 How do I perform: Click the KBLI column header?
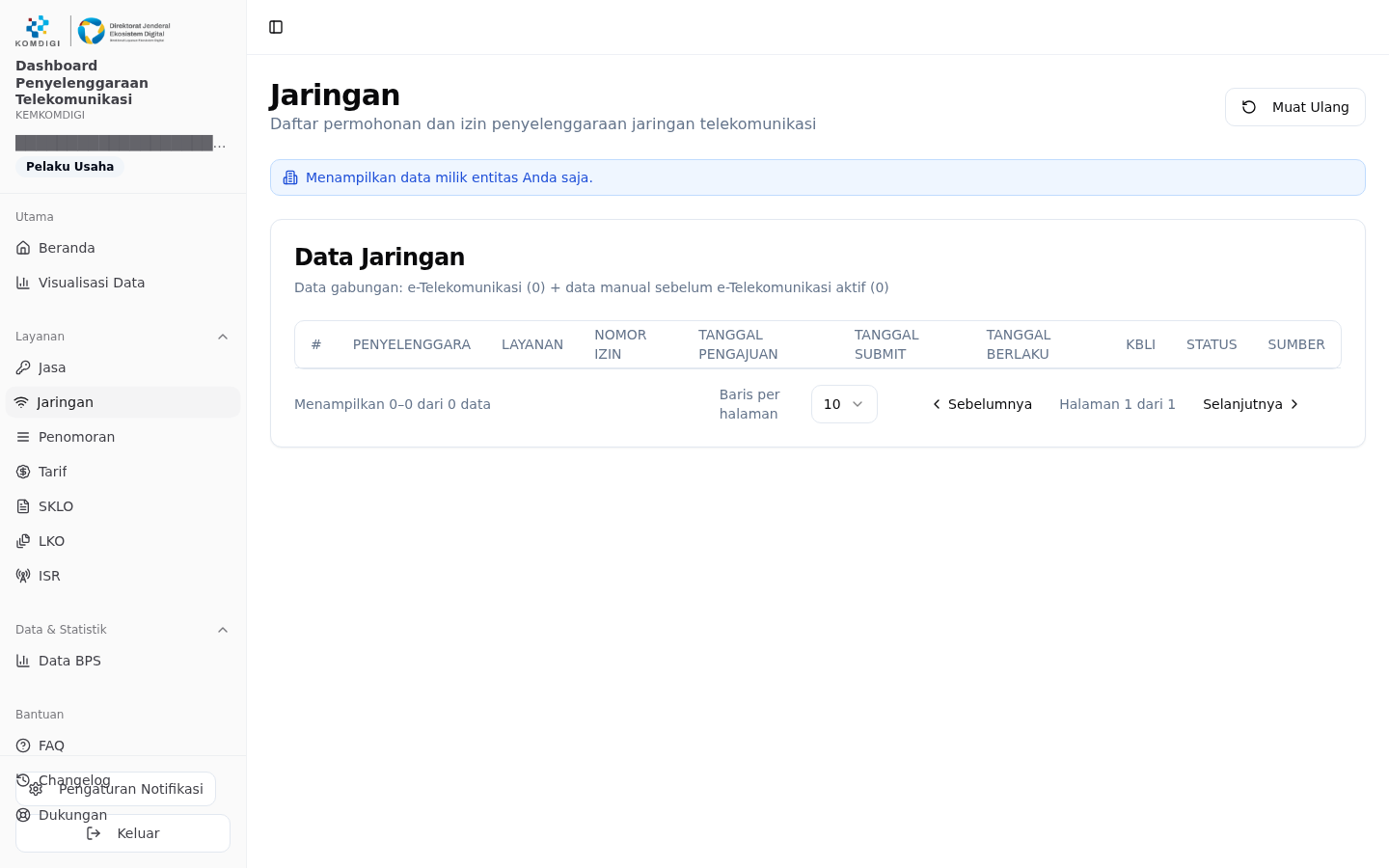pyautogui.click(x=1140, y=344)
